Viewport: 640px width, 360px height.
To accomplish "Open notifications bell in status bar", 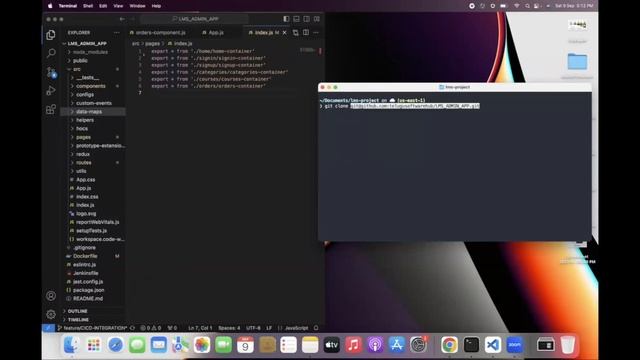I will (316, 328).
